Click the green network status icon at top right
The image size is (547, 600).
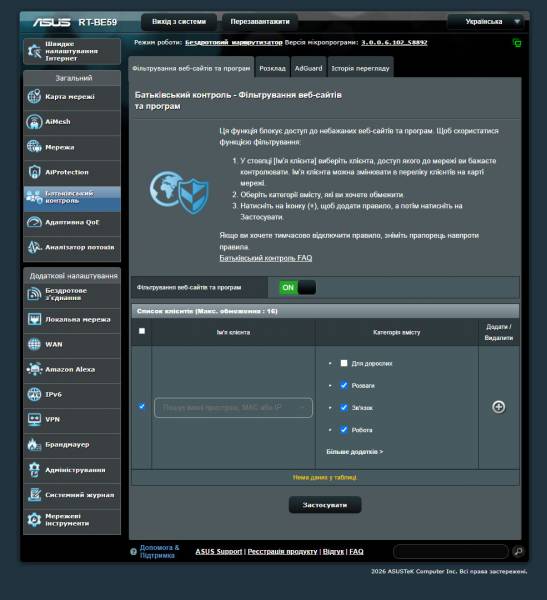tap(517, 43)
